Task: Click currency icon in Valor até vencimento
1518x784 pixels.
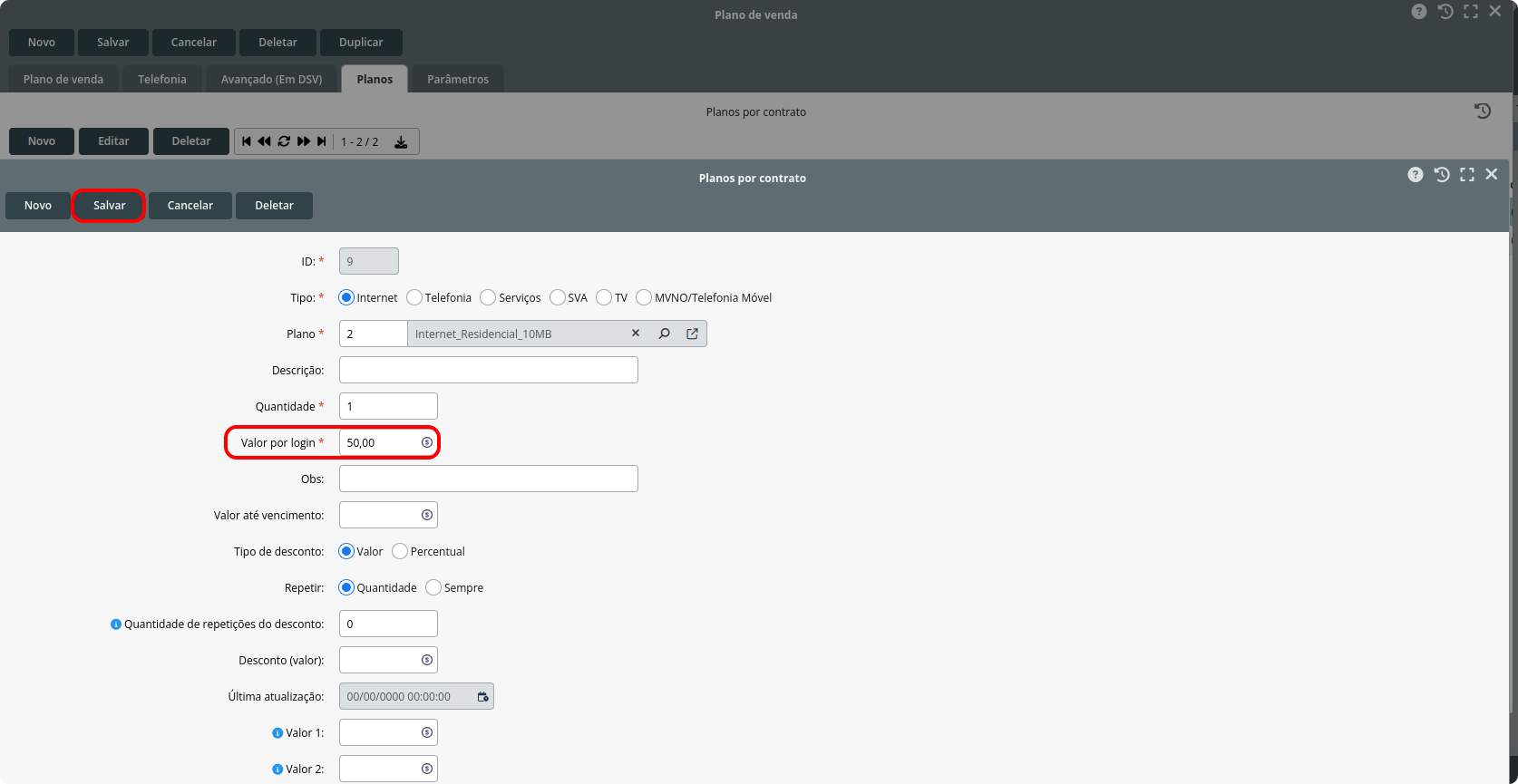Action: (427, 515)
